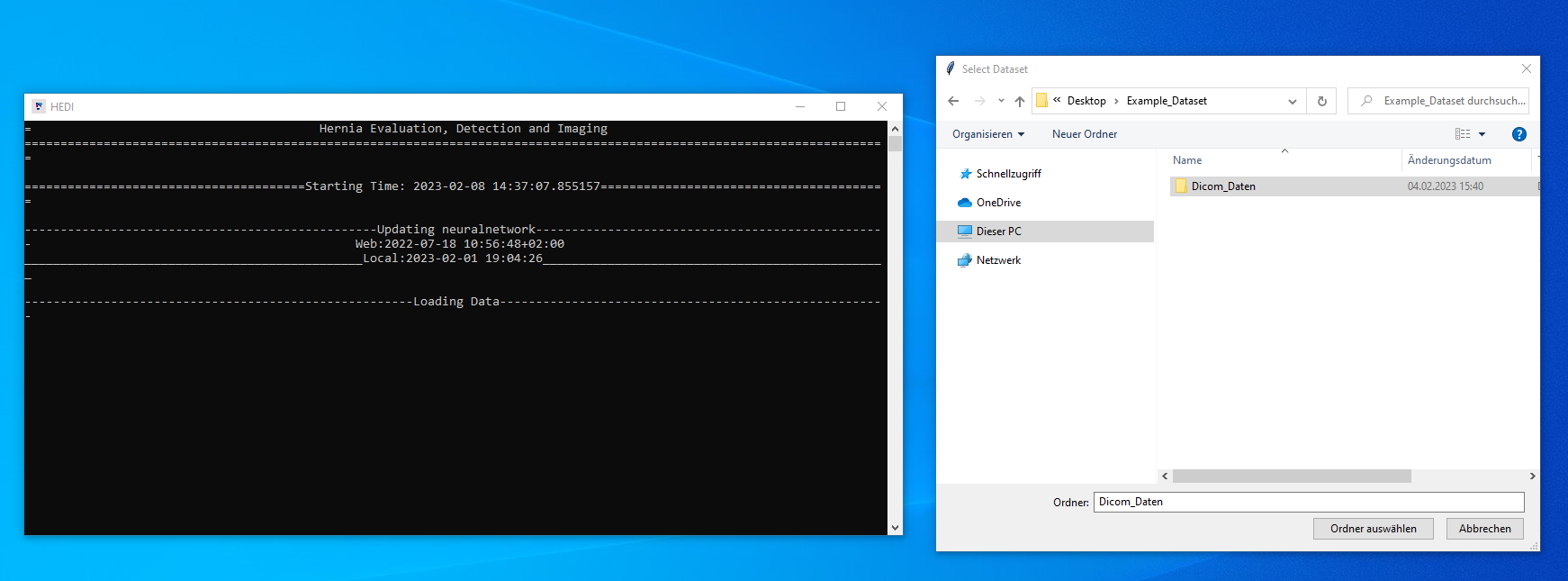
Task: Click the HEDI window app icon
Action: point(39,106)
